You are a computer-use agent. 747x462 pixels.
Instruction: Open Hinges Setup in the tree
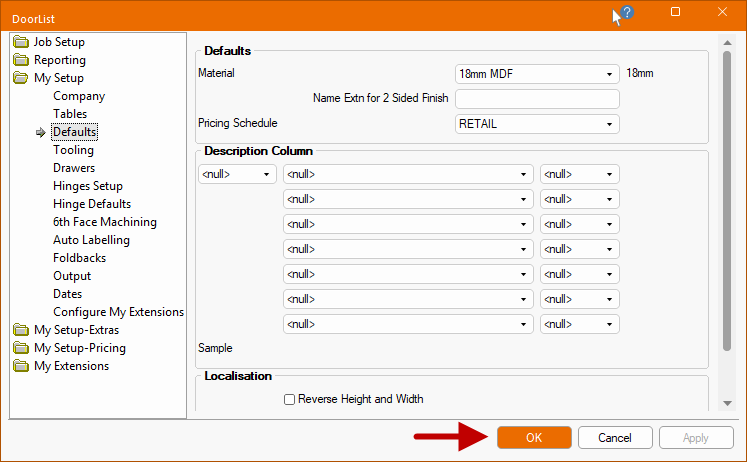tap(88, 186)
